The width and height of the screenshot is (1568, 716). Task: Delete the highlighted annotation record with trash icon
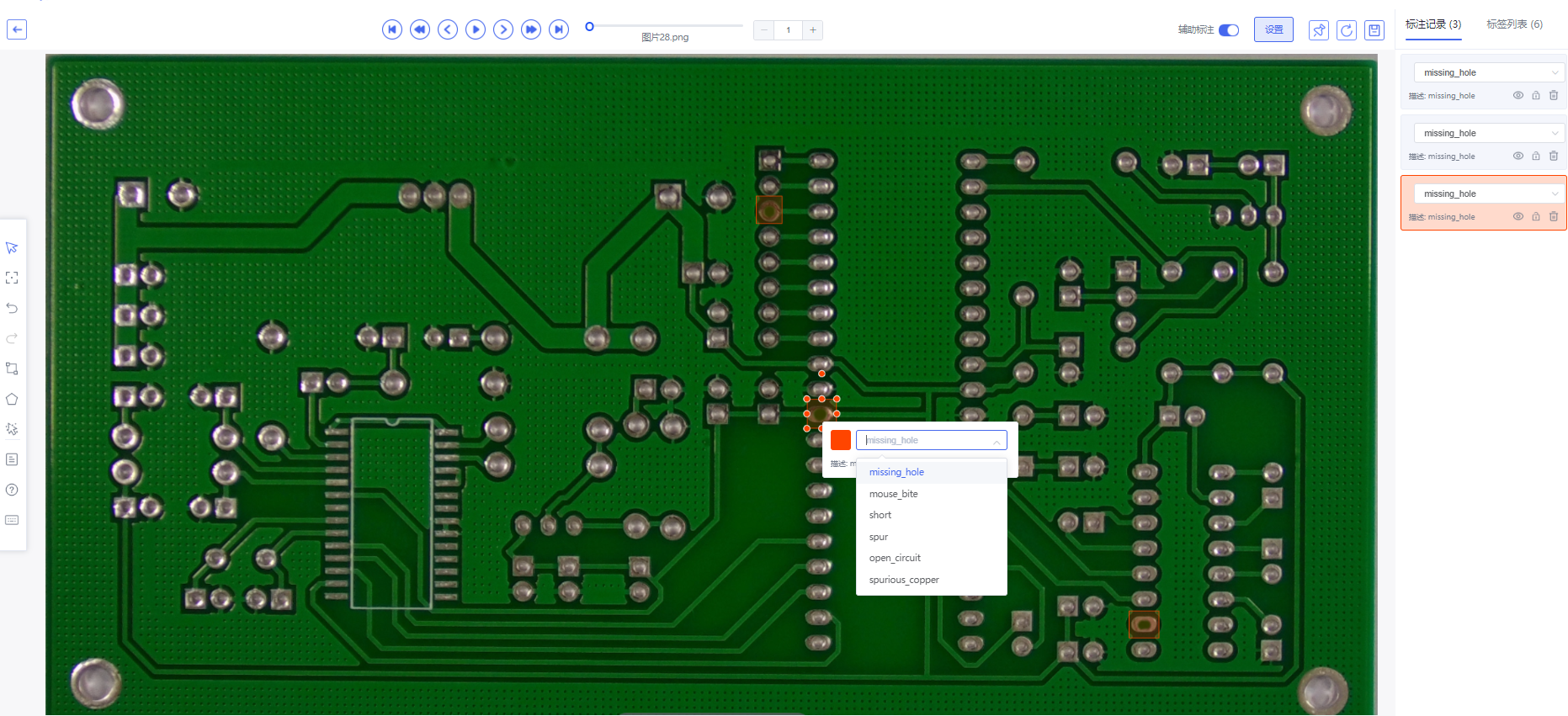click(x=1554, y=216)
